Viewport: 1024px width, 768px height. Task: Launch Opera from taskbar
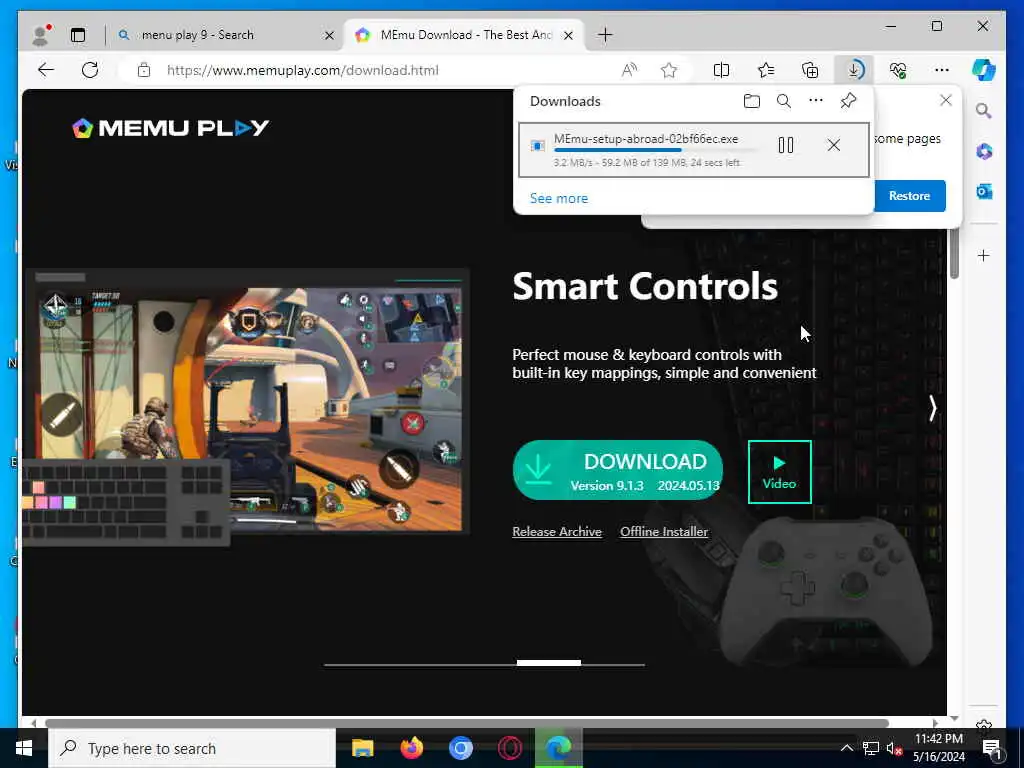[x=509, y=748]
